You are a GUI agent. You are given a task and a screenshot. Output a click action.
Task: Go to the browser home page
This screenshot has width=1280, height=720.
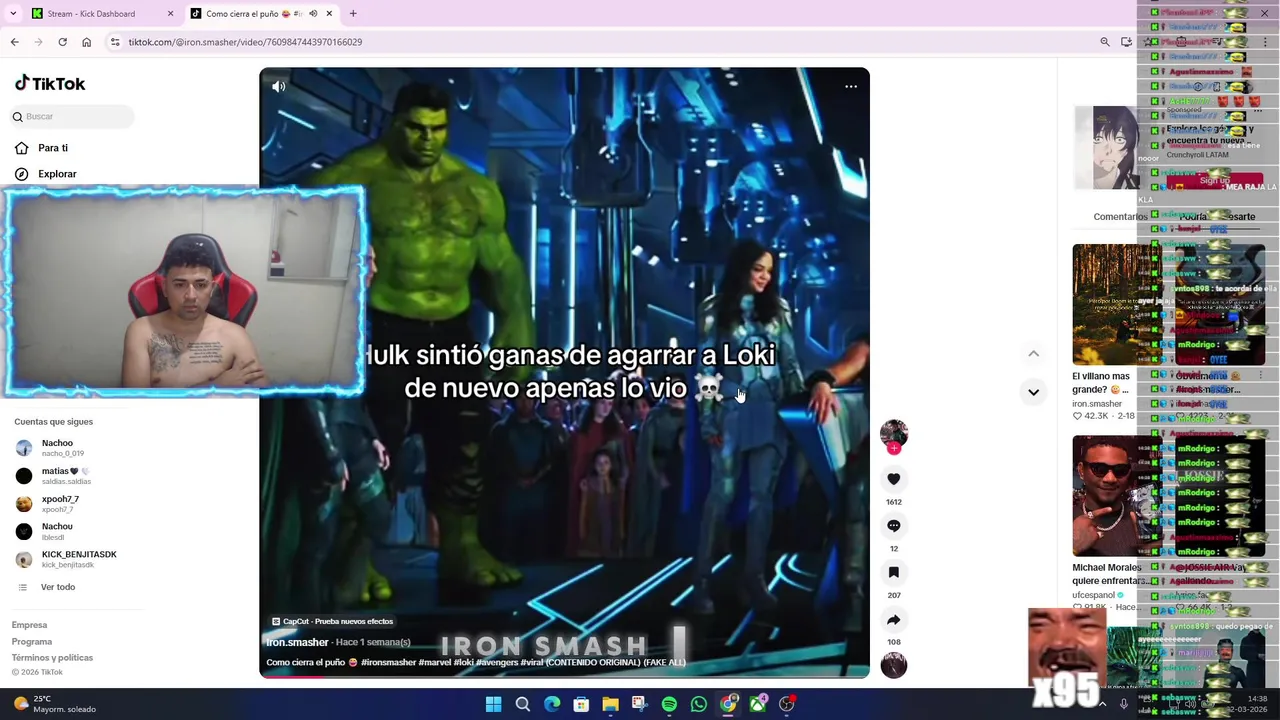86,42
